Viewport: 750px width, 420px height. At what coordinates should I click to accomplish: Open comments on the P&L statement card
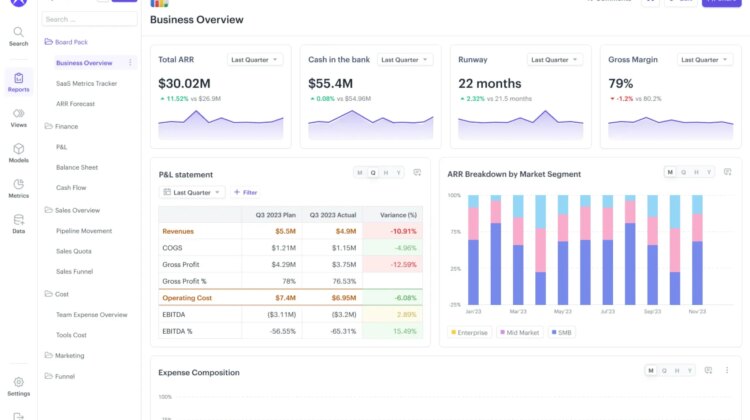click(x=417, y=173)
